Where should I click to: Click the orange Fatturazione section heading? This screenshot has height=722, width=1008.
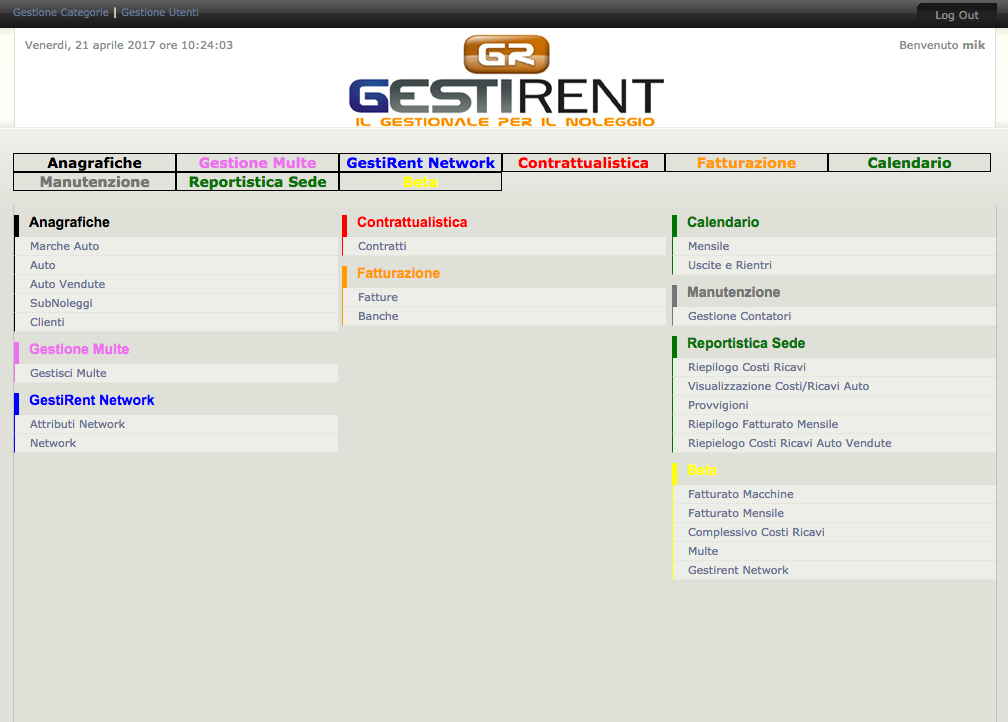click(399, 273)
